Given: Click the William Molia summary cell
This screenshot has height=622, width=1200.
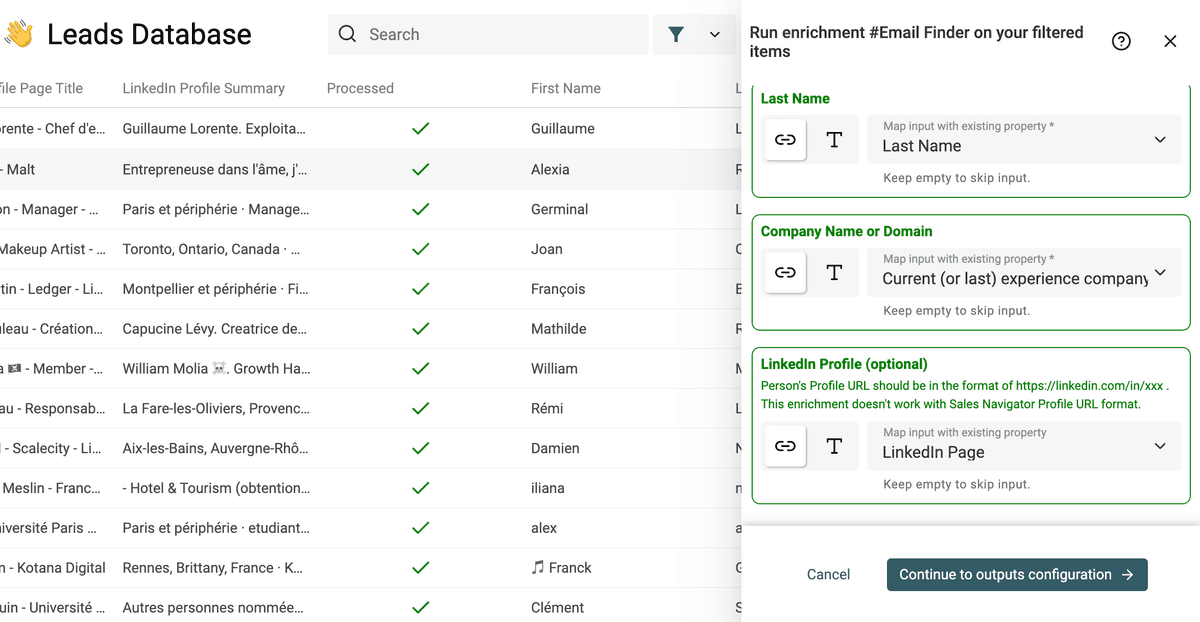Looking at the screenshot, I should pos(216,368).
